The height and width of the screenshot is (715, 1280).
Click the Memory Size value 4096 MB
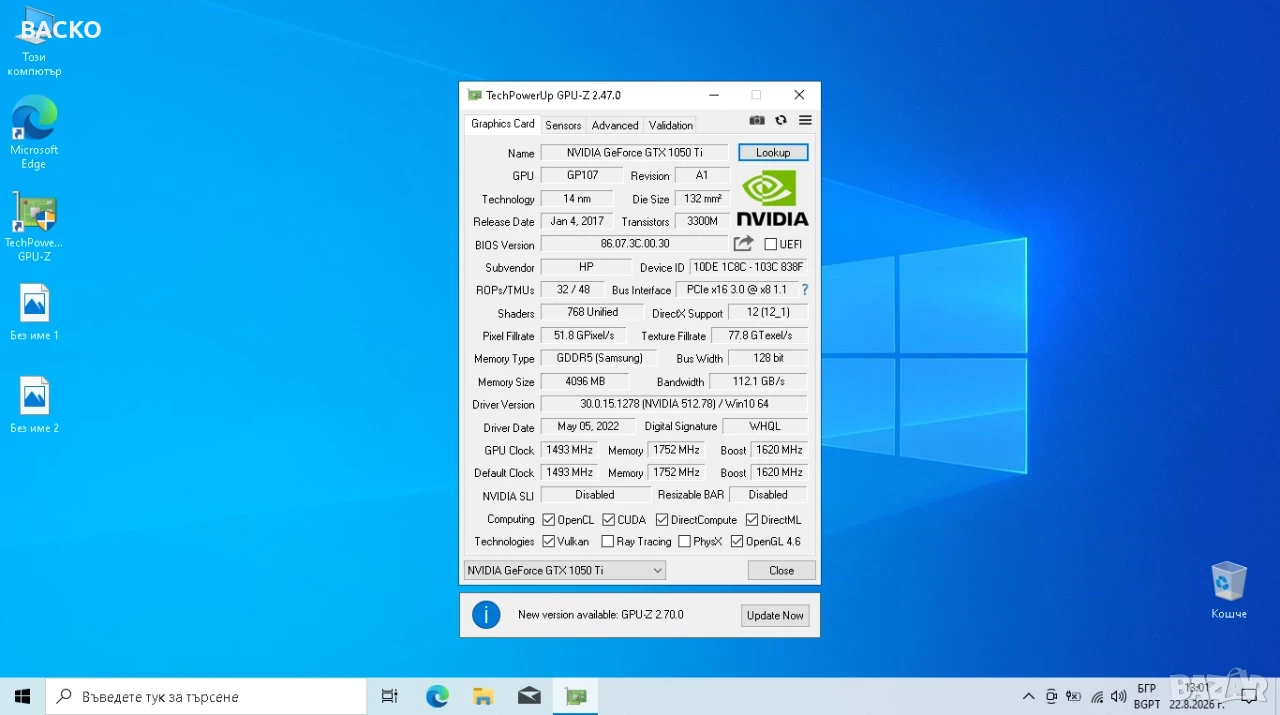[x=585, y=381]
